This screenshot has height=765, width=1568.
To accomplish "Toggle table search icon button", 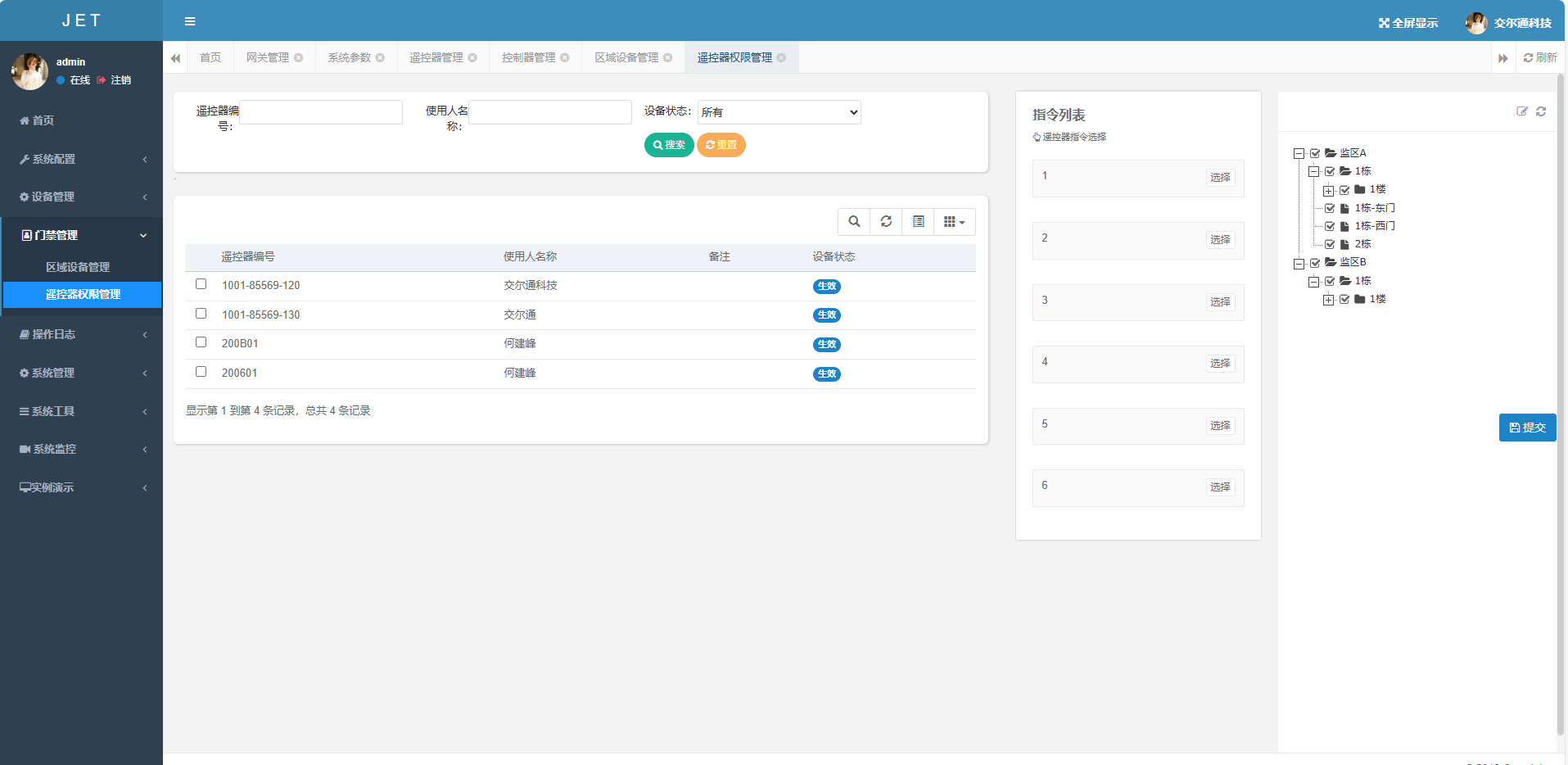I will coord(854,221).
